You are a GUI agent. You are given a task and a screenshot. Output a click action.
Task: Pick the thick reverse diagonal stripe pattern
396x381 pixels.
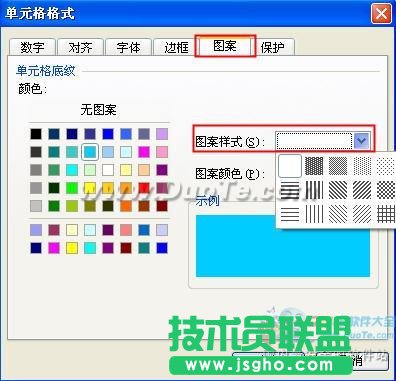[x=338, y=190]
